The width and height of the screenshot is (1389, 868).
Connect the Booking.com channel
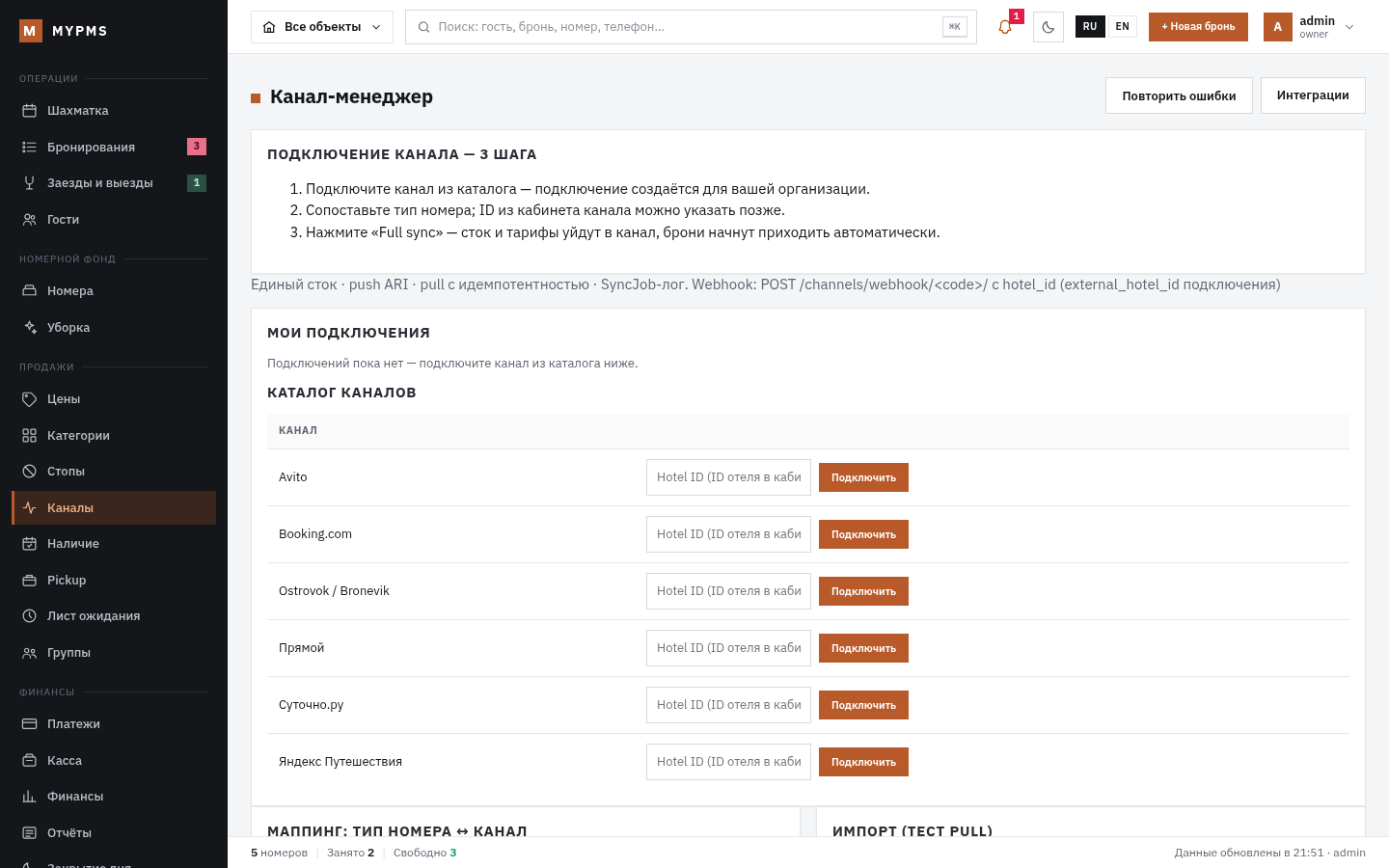pos(863,534)
